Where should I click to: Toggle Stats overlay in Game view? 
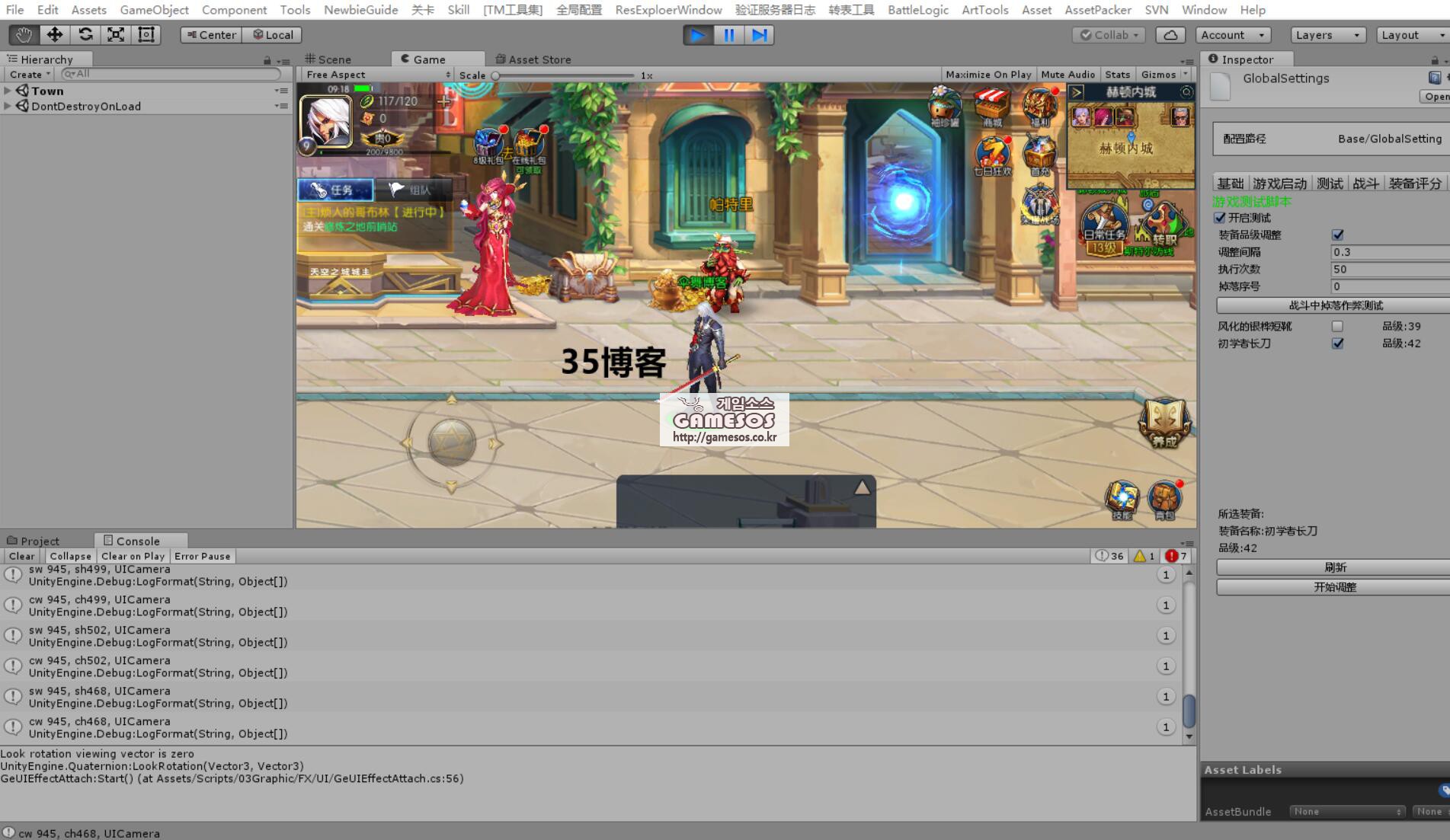1117,75
